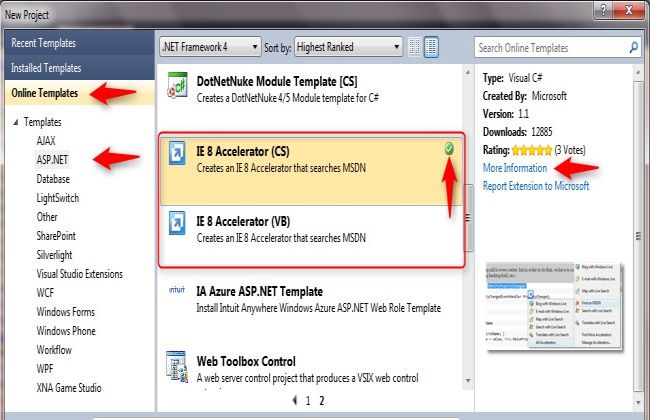
Task: Open the DotNetNuke Module Template icon
Action: [x=177, y=85]
